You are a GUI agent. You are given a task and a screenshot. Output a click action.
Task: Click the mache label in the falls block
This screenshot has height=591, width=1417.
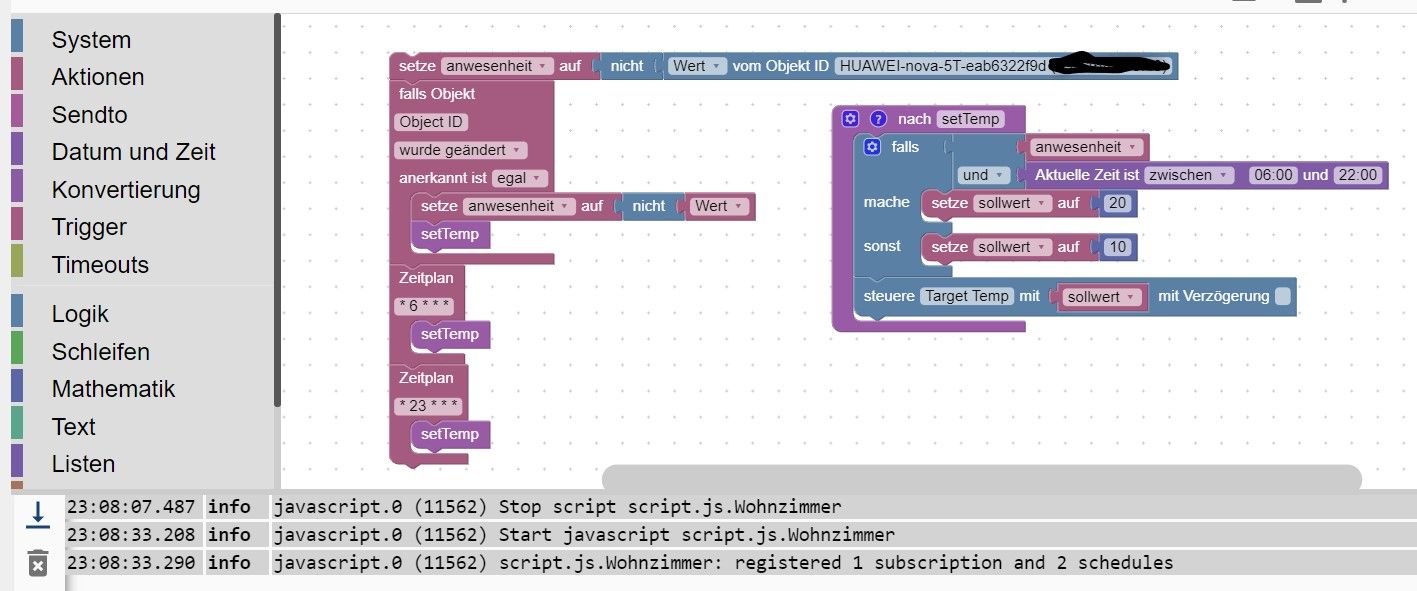click(887, 202)
